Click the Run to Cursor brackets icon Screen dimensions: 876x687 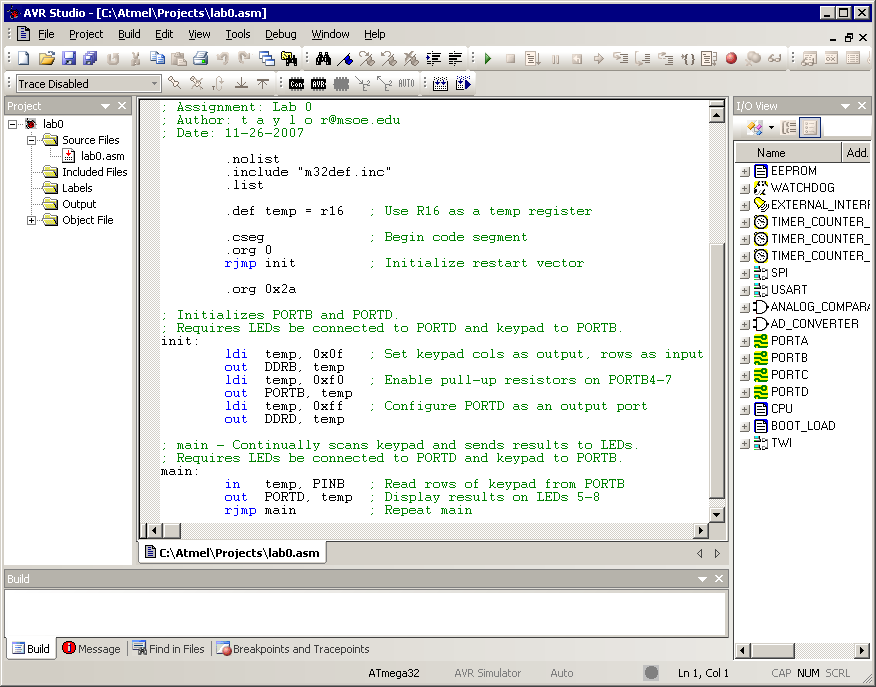[x=688, y=58]
